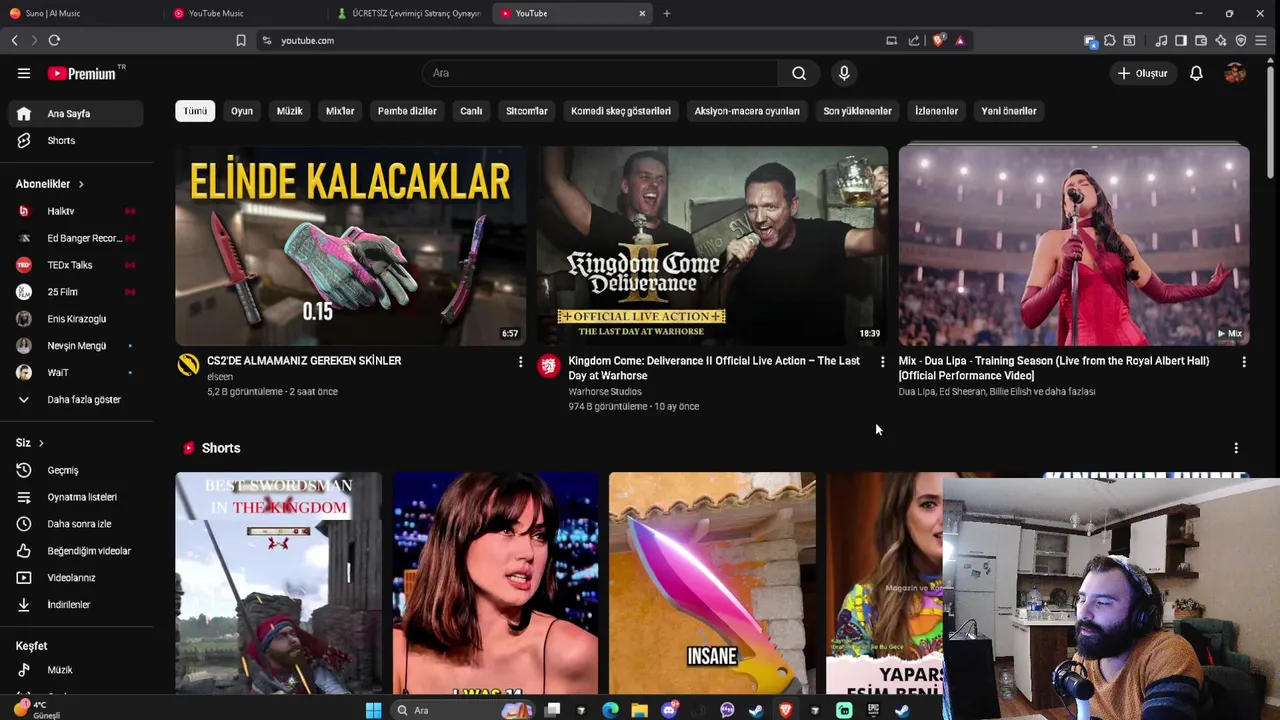
Task: Open Oynatma listeleri playlists
Action: 76,497
